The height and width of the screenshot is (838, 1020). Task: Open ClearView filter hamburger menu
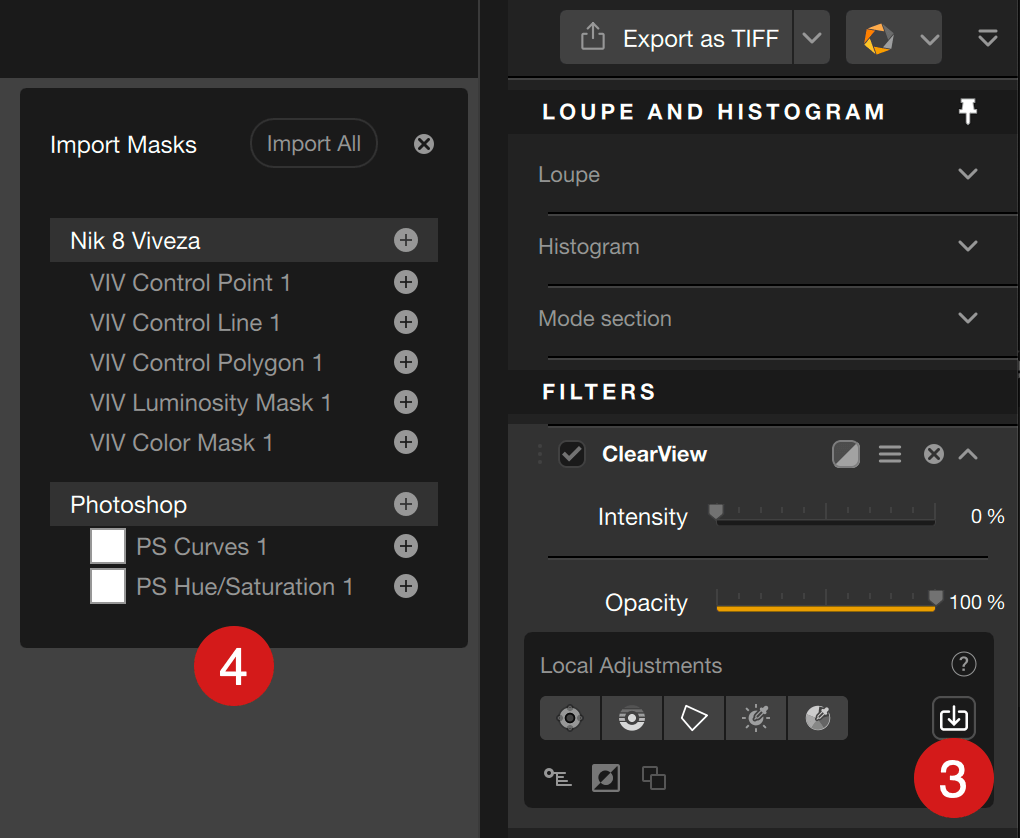click(x=889, y=454)
